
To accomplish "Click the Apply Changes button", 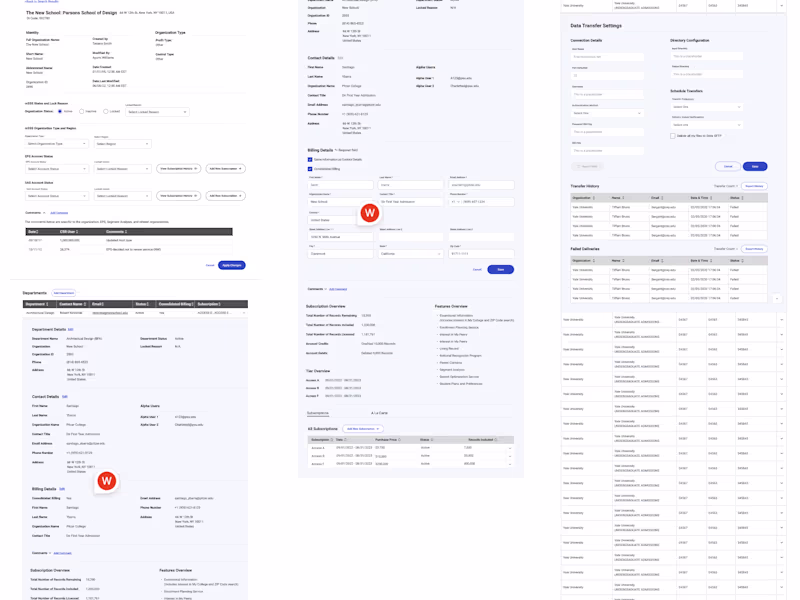I will [232, 265].
